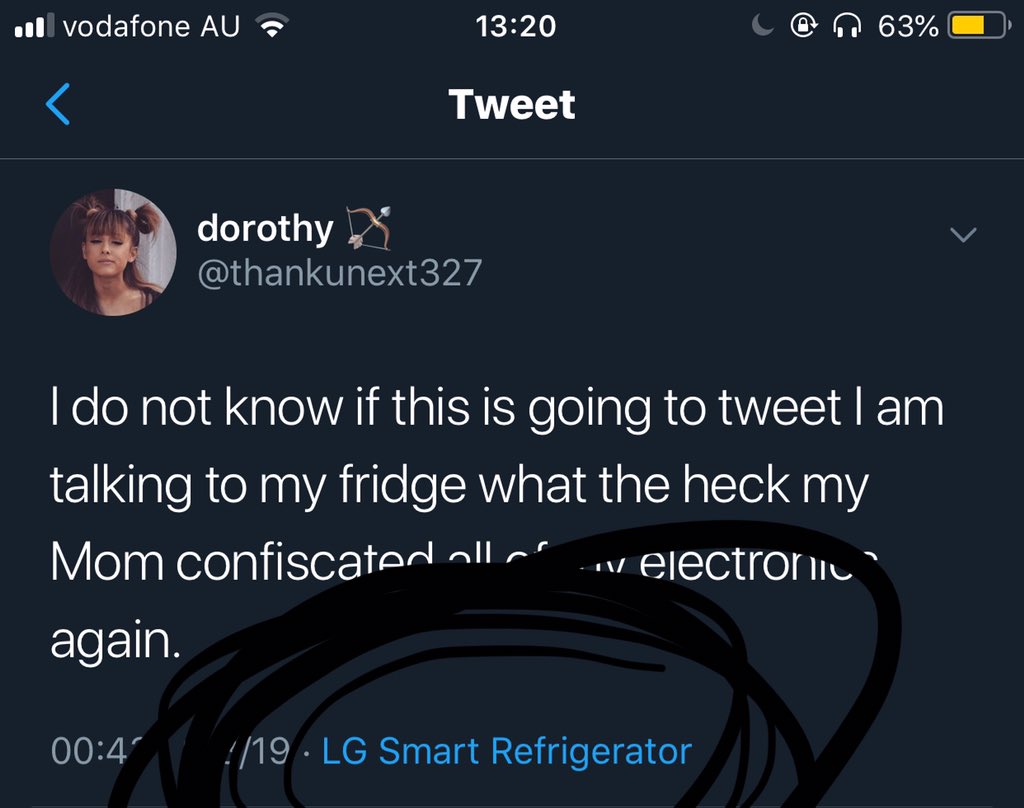Open dorothy's profile picture
Image resolution: width=1024 pixels, height=808 pixels.
coord(113,252)
